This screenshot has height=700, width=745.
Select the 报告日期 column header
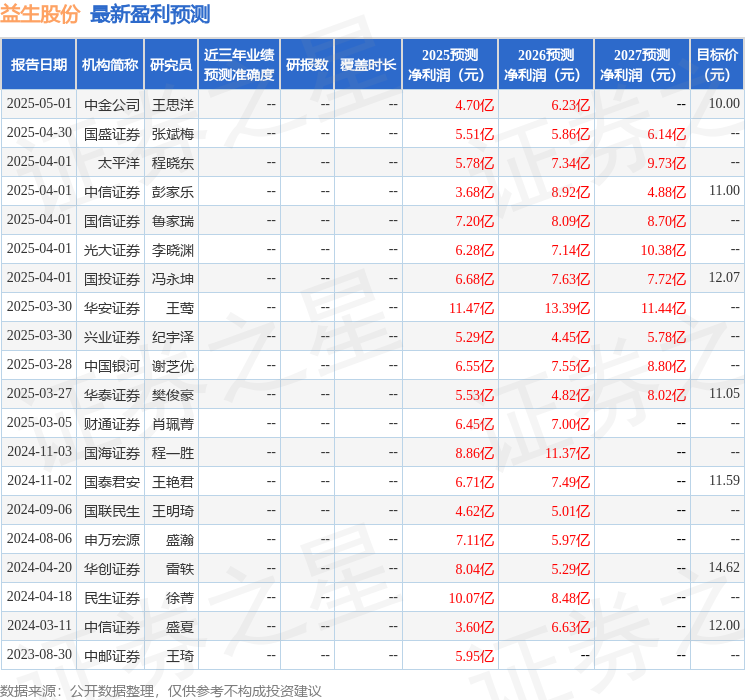click(38, 65)
